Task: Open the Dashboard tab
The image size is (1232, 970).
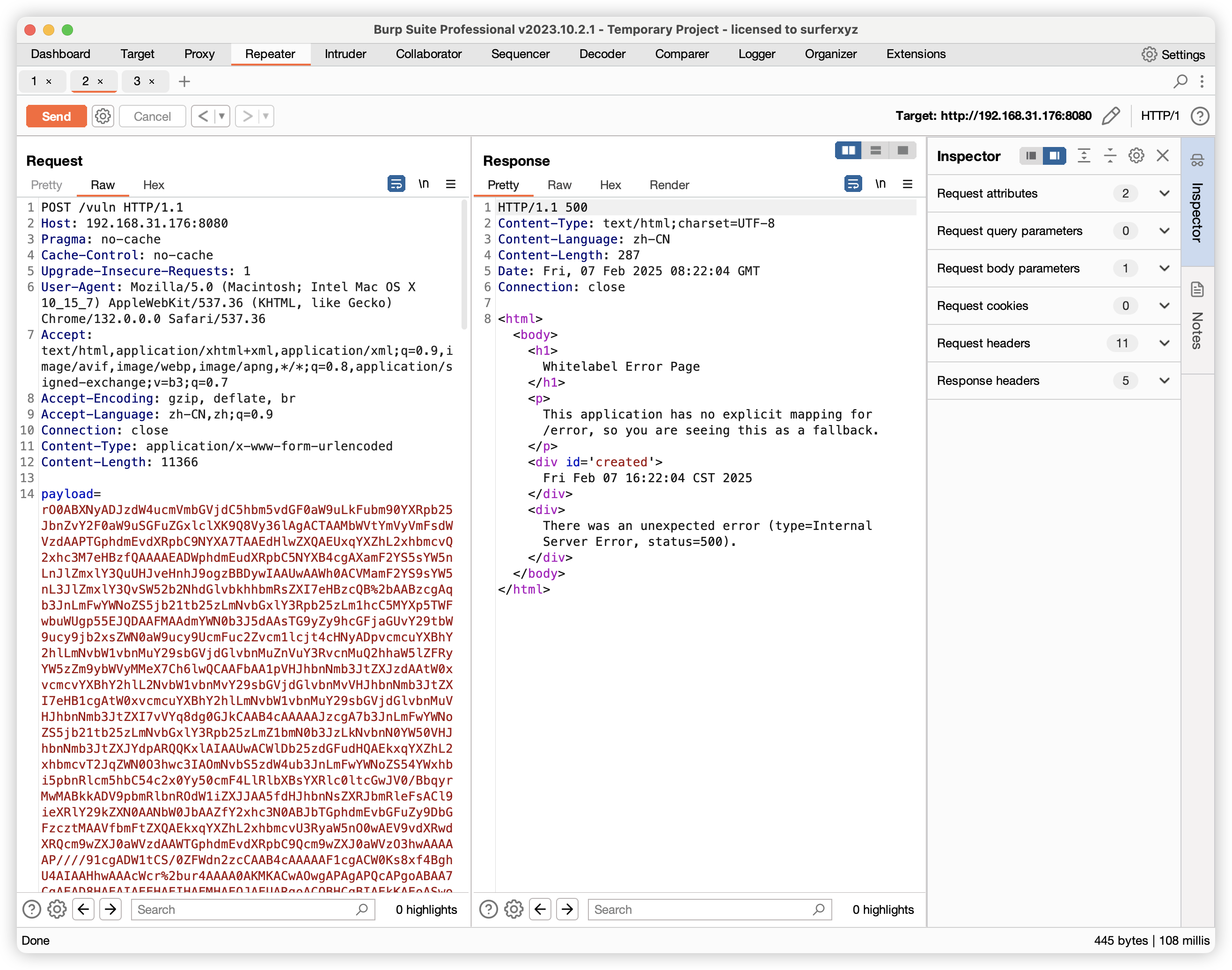Action: (60, 54)
